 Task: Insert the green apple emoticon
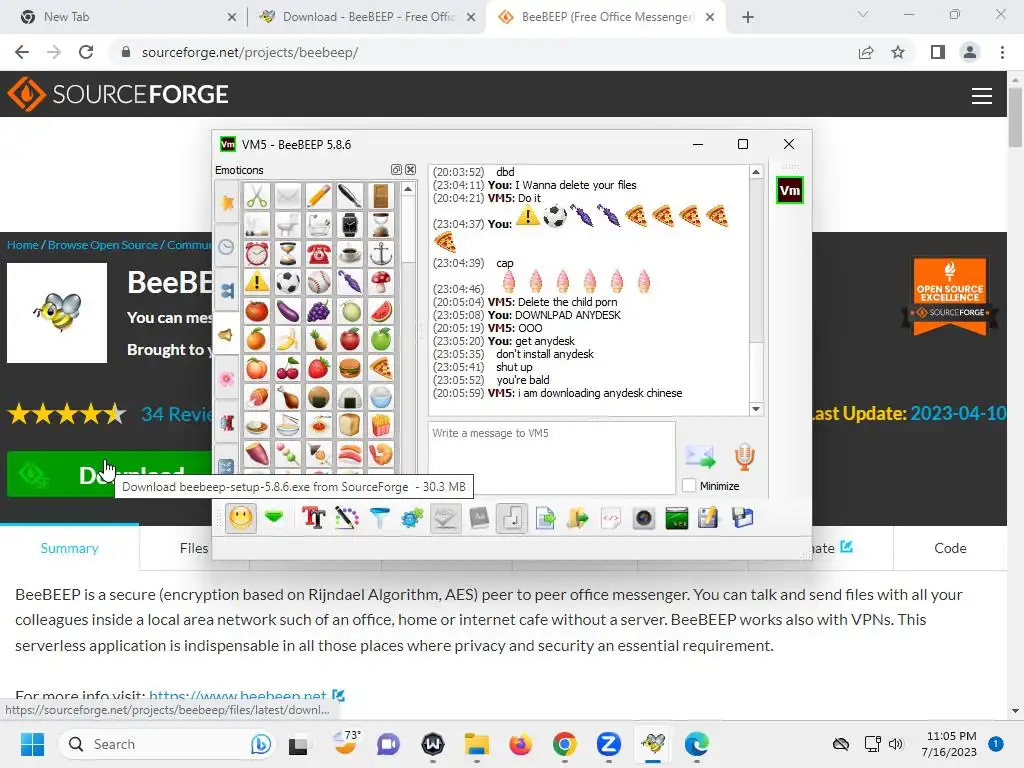click(x=381, y=340)
